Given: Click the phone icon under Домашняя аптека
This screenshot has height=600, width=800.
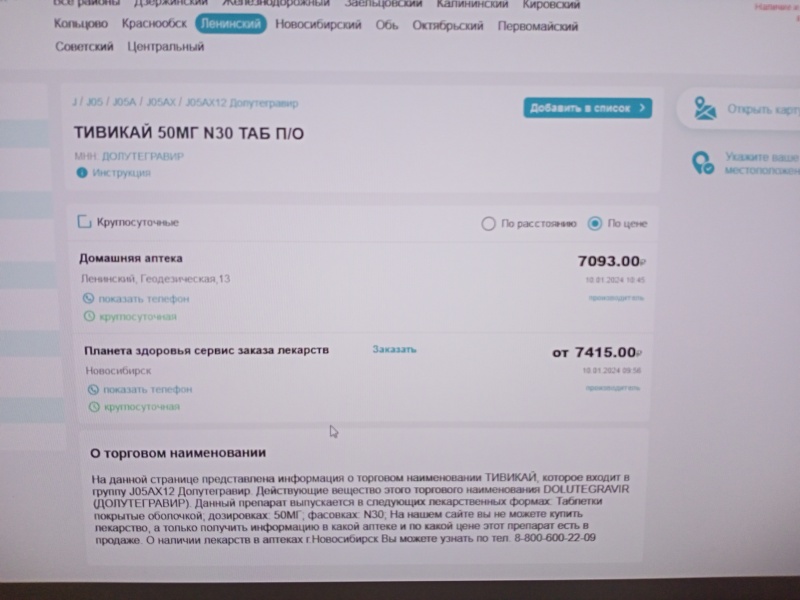Looking at the screenshot, I should pos(88,298).
